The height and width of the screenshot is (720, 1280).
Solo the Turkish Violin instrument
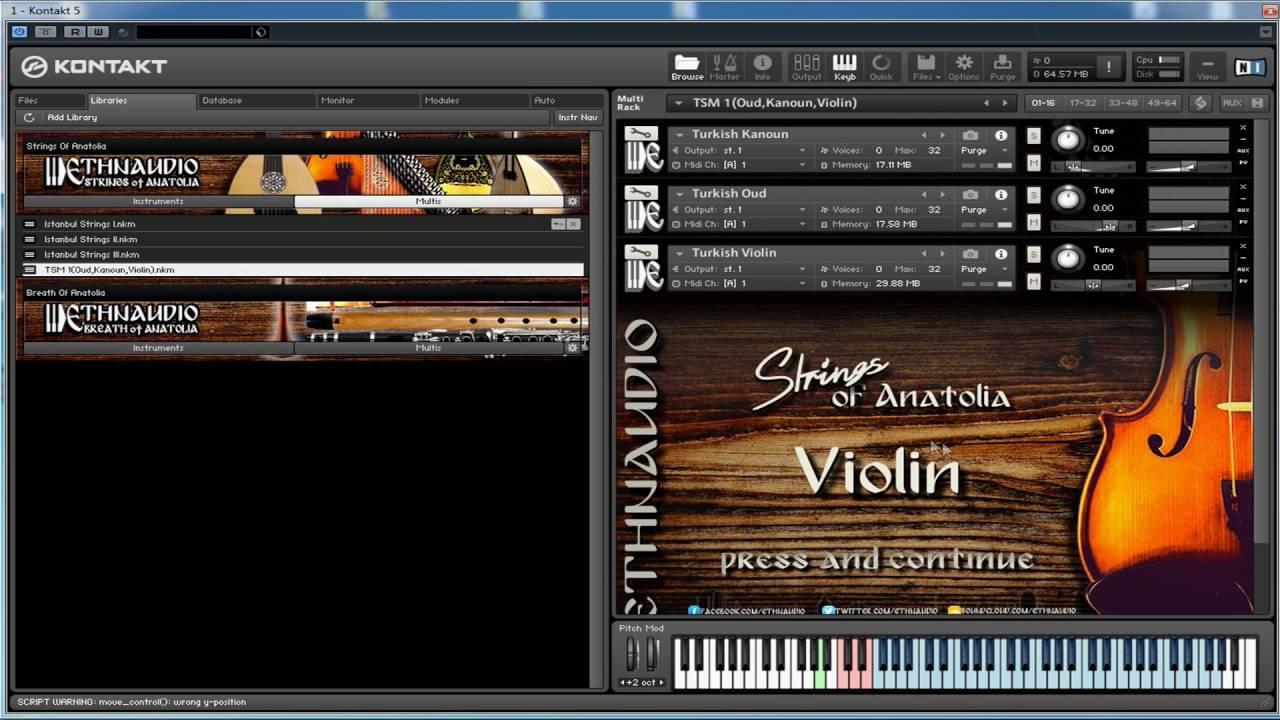click(1033, 254)
